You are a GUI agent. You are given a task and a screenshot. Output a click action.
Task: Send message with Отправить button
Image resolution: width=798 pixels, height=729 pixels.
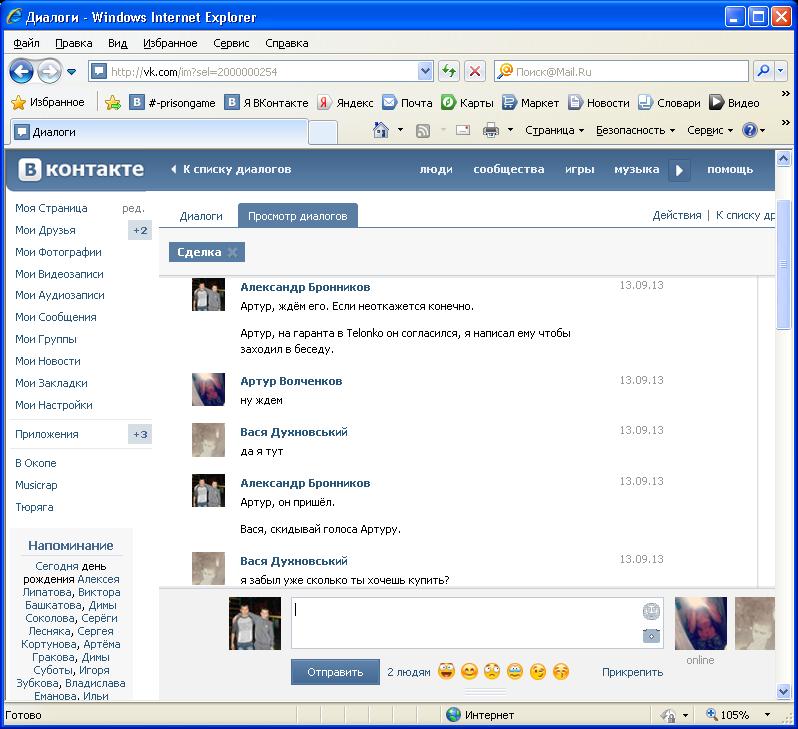click(x=335, y=672)
